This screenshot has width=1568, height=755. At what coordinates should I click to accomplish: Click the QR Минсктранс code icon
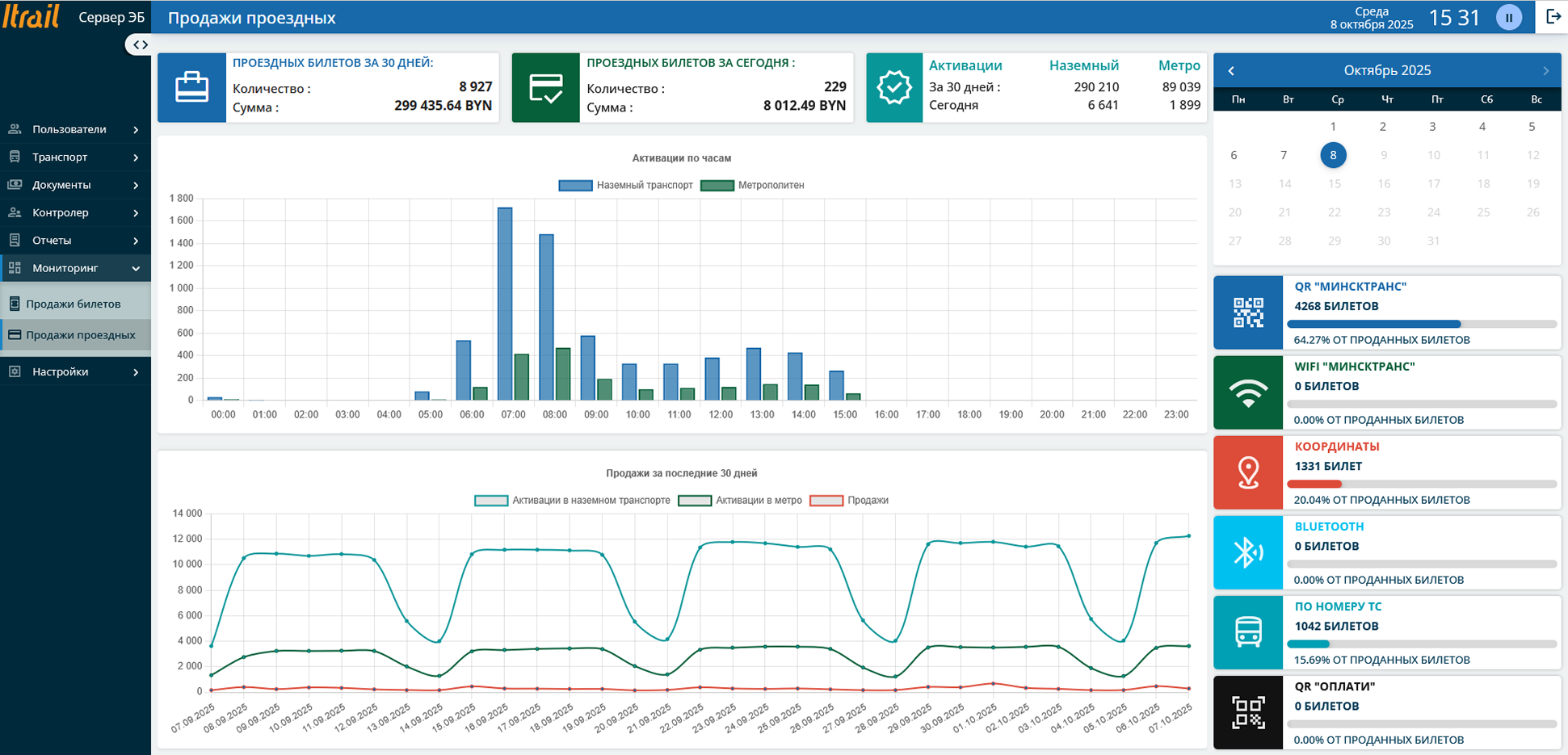(x=1248, y=312)
